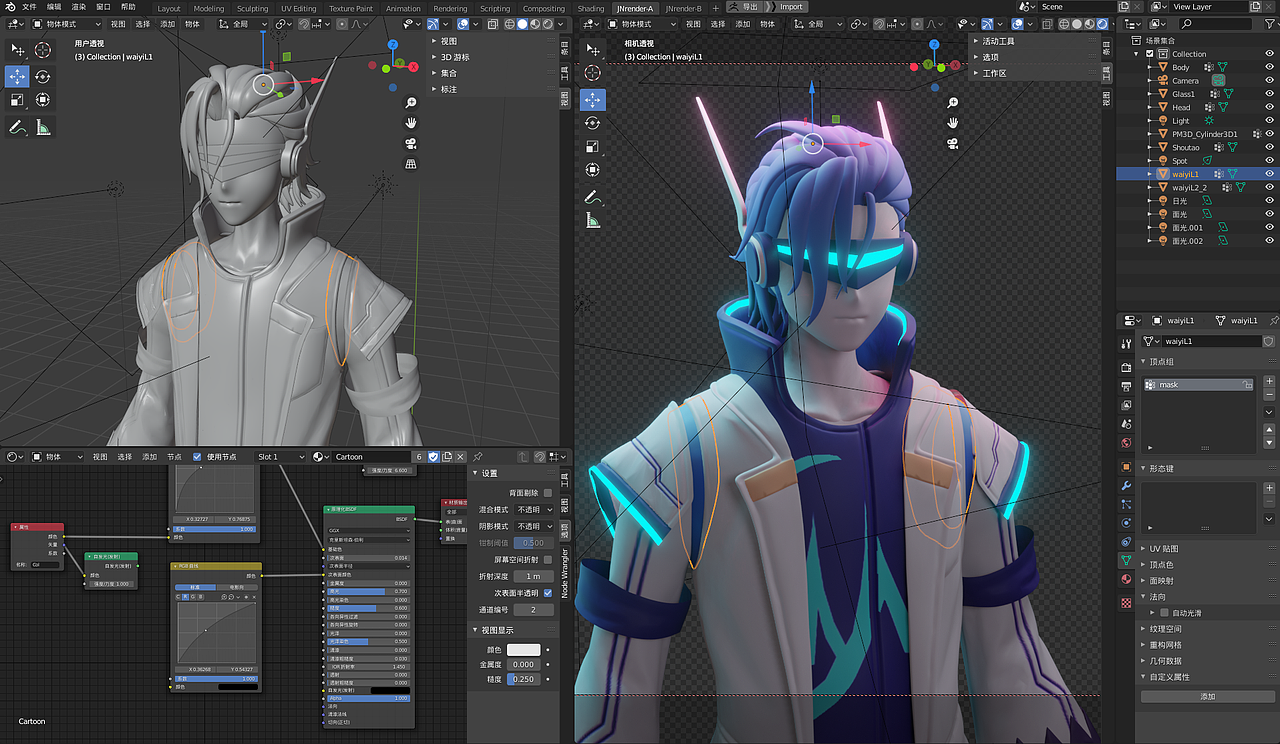This screenshot has height=744, width=1280.
Task: Select the Rotate tool in the left viewport
Action: (x=43, y=76)
